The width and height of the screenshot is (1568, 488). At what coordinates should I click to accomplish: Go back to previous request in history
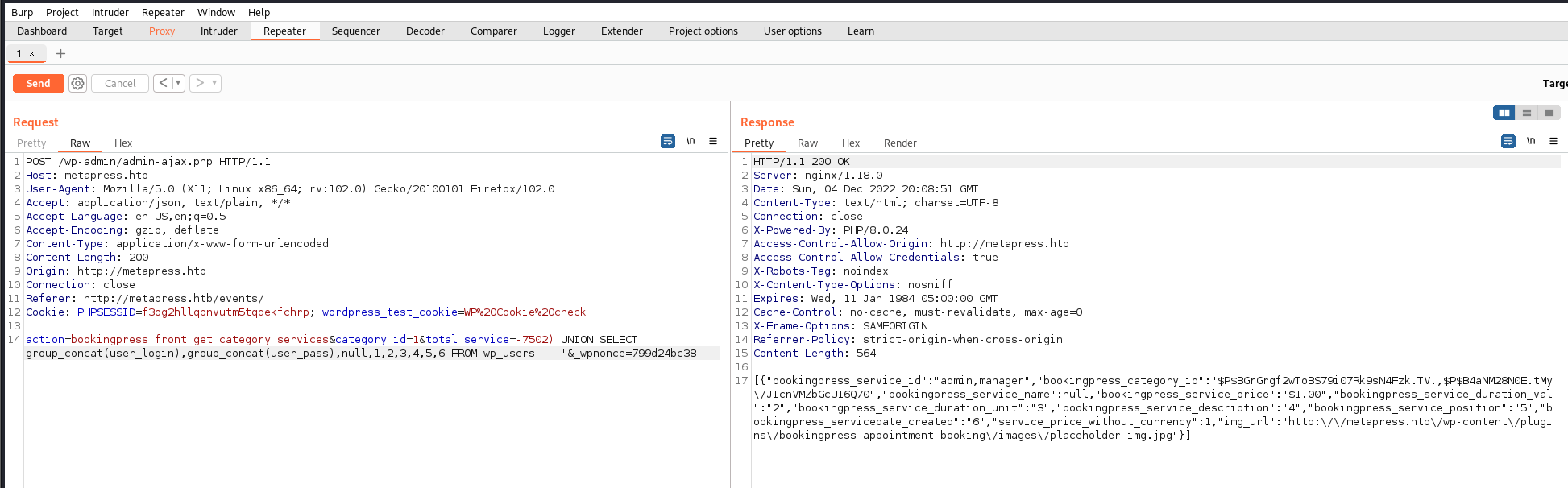(163, 83)
